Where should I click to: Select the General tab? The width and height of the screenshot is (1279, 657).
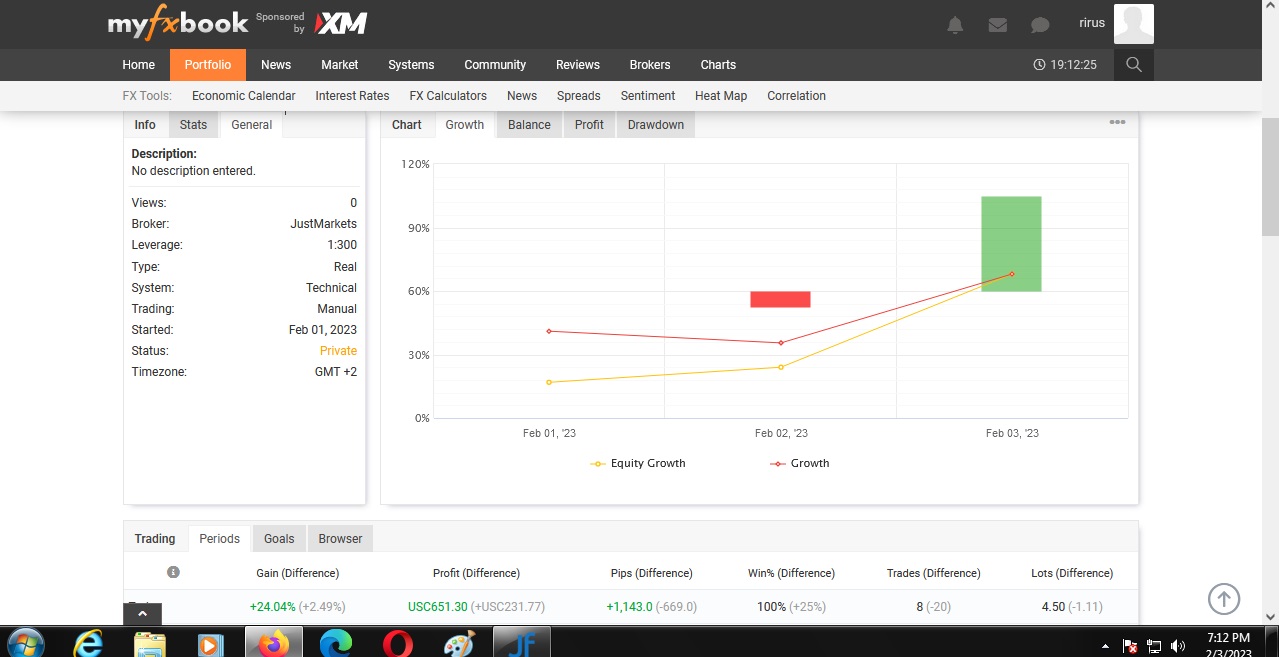[x=252, y=125]
